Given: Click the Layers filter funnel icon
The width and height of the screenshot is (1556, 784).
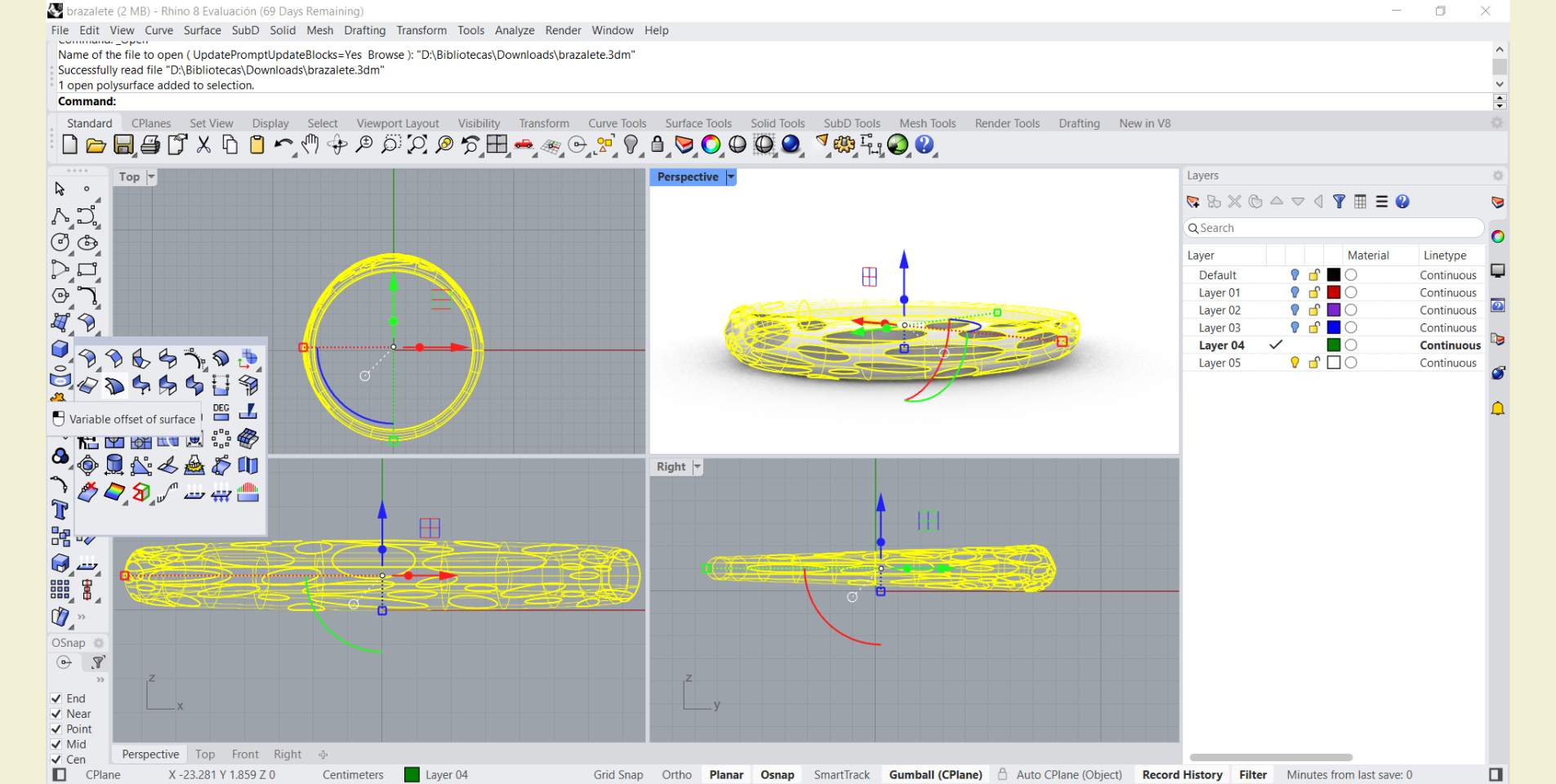Looking at the screenshot, I should [x=1339, y=202].
